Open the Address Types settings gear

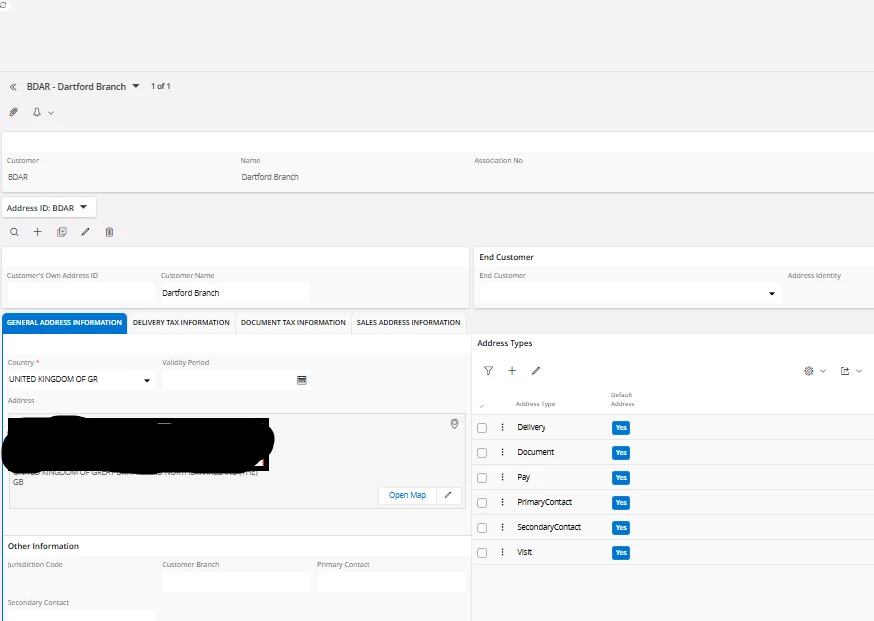[809, 371]
